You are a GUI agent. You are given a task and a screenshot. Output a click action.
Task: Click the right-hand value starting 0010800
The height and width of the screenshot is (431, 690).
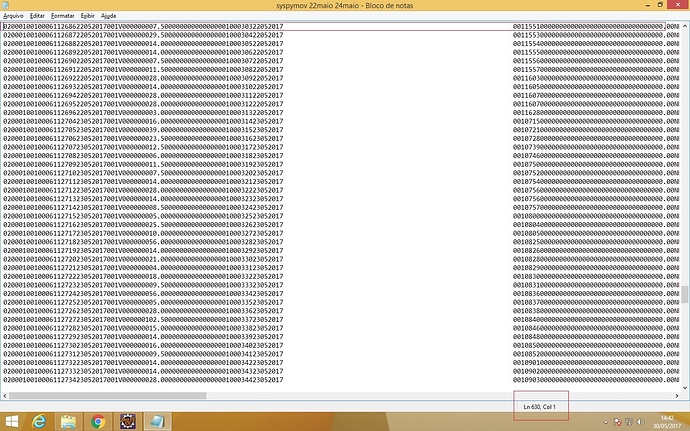point(596,216)
